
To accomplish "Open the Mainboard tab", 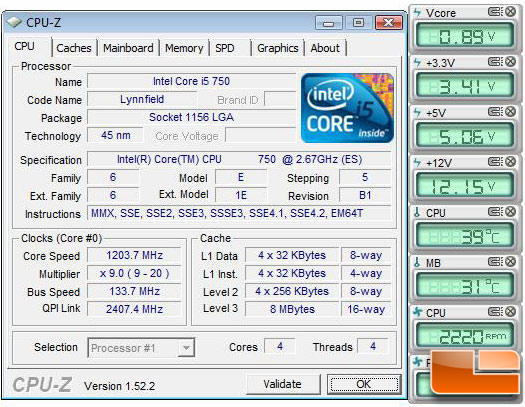I will coord(128,48).
